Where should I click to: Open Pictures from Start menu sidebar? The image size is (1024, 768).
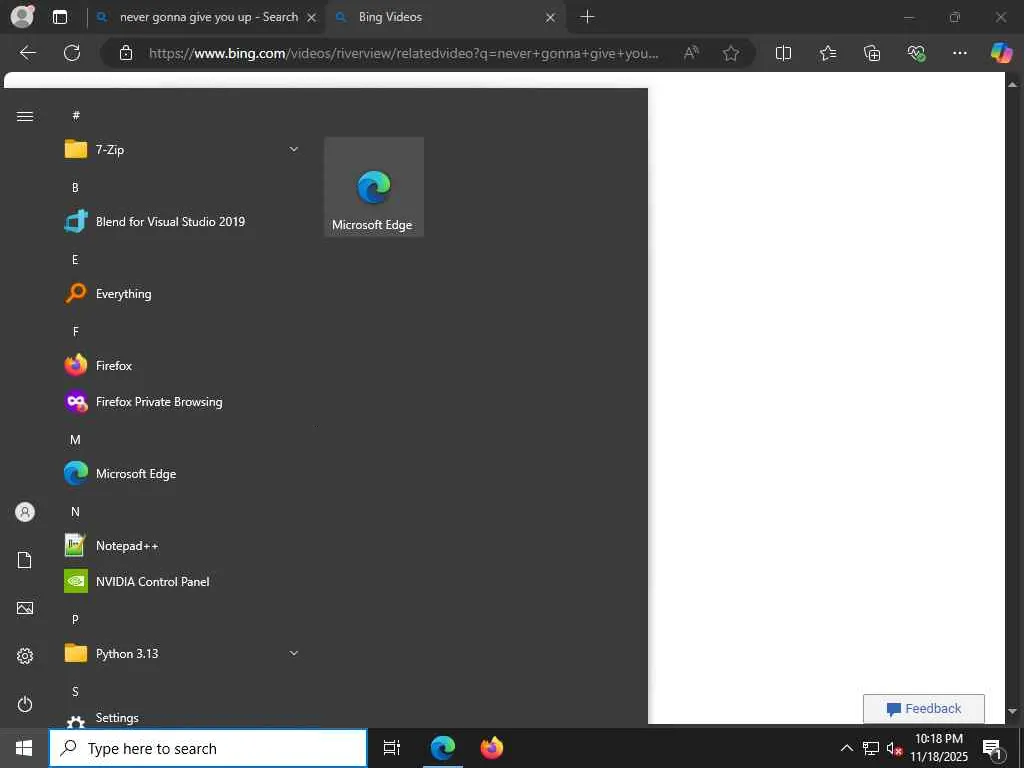pos(25,608)
